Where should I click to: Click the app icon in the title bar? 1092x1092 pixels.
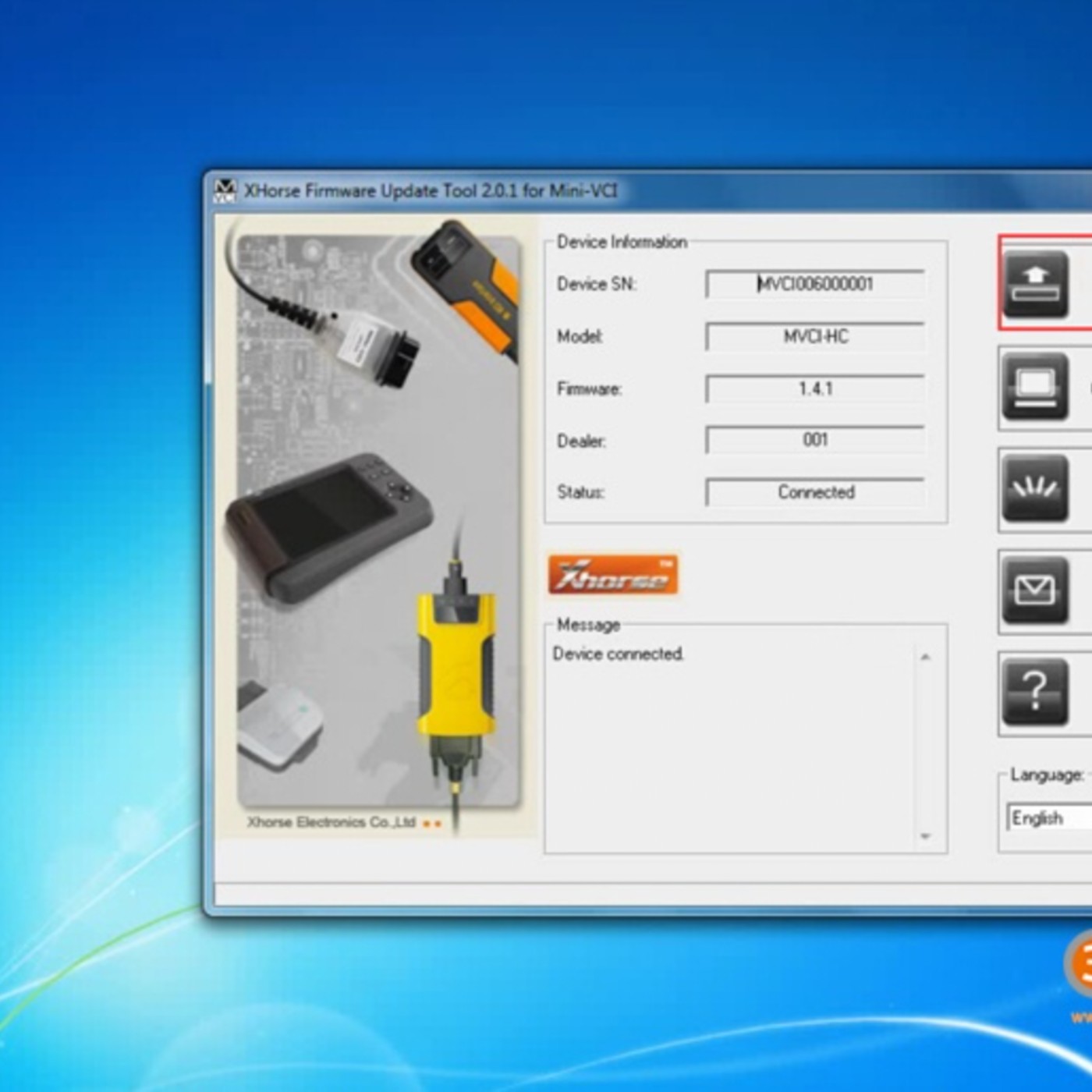(x=225, y=191)
